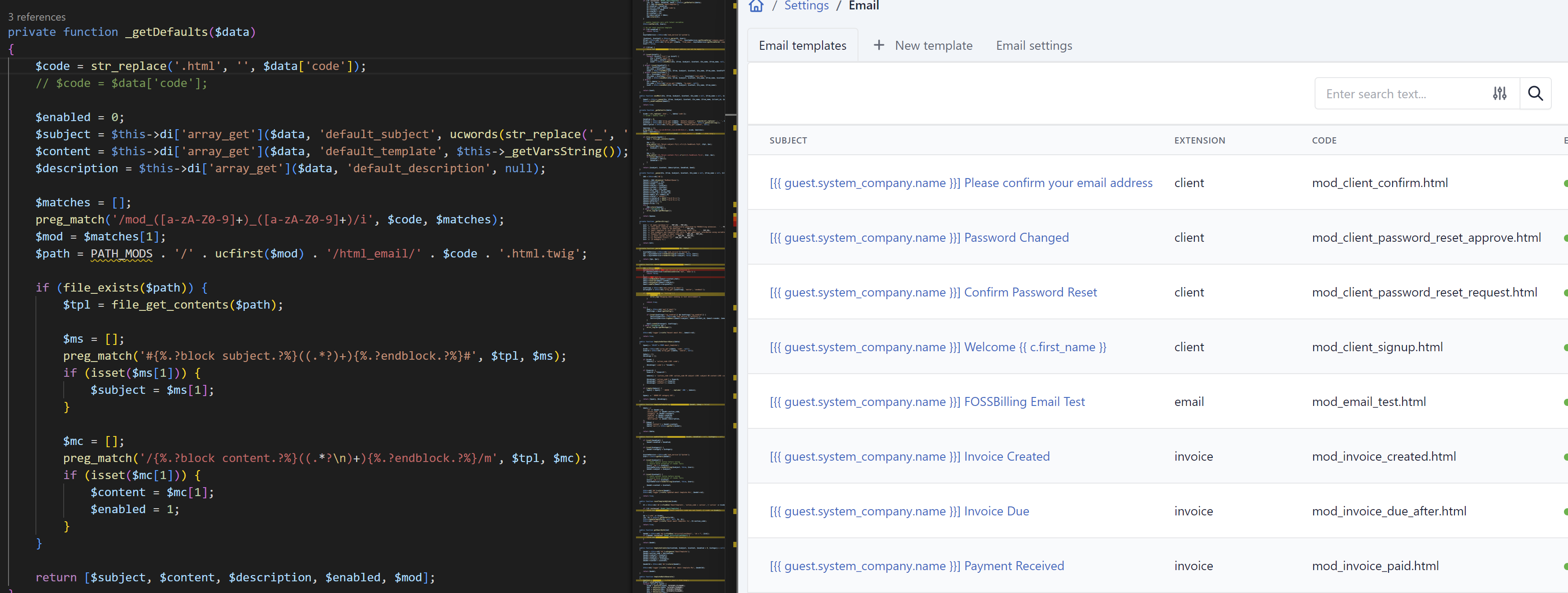Click PATH_MODS constant in editor
1568x593 pixels.
coord(121,254)
